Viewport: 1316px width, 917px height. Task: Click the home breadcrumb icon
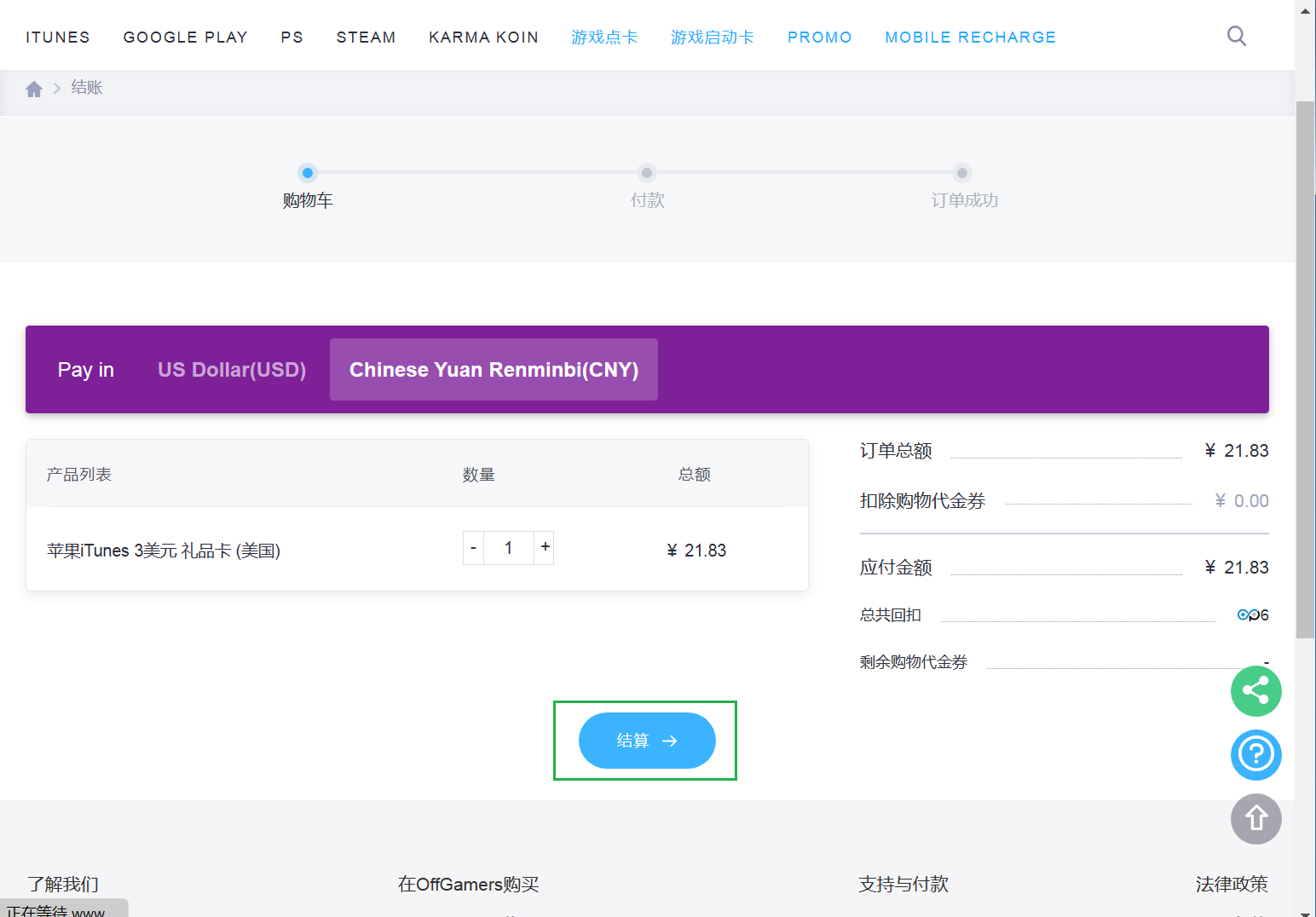[x=34, y=89]
